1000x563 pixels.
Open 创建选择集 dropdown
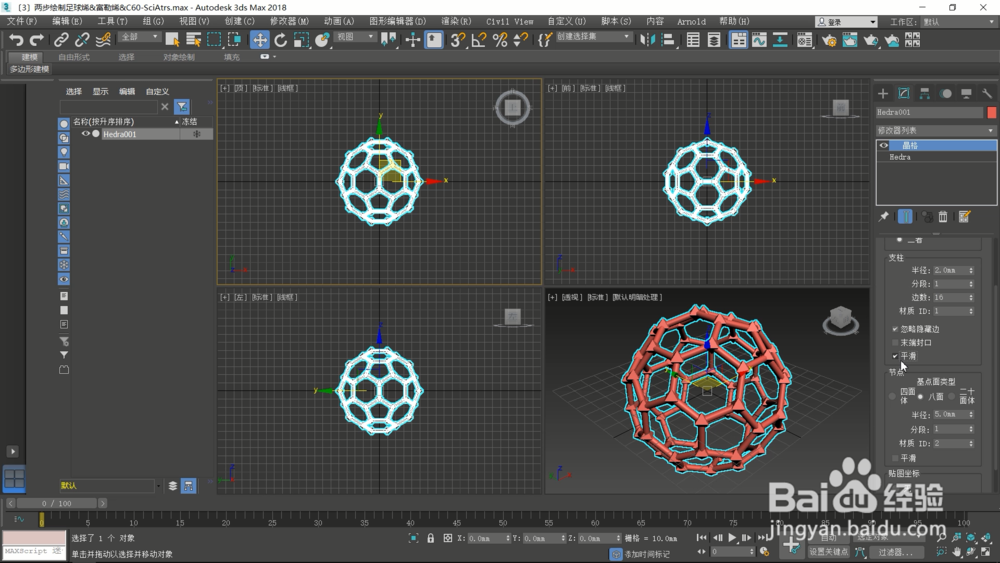click(x=592, y=37)
